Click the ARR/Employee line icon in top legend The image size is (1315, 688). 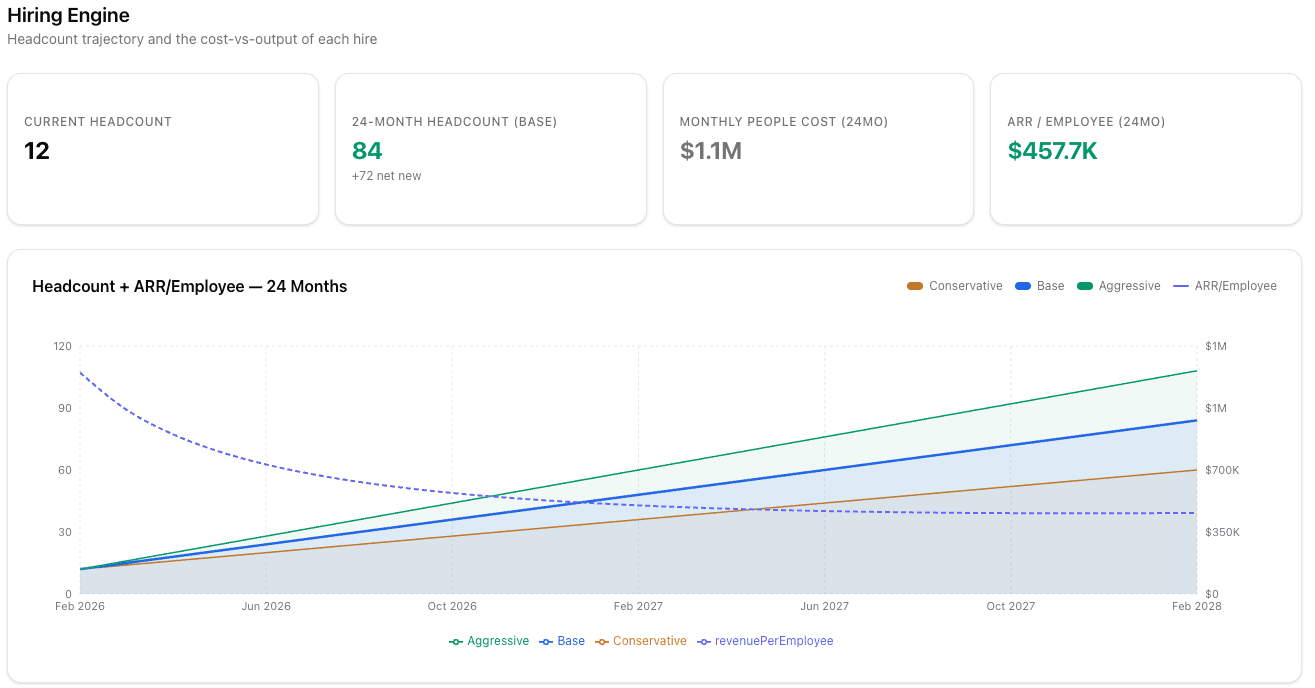(1181, 286)
